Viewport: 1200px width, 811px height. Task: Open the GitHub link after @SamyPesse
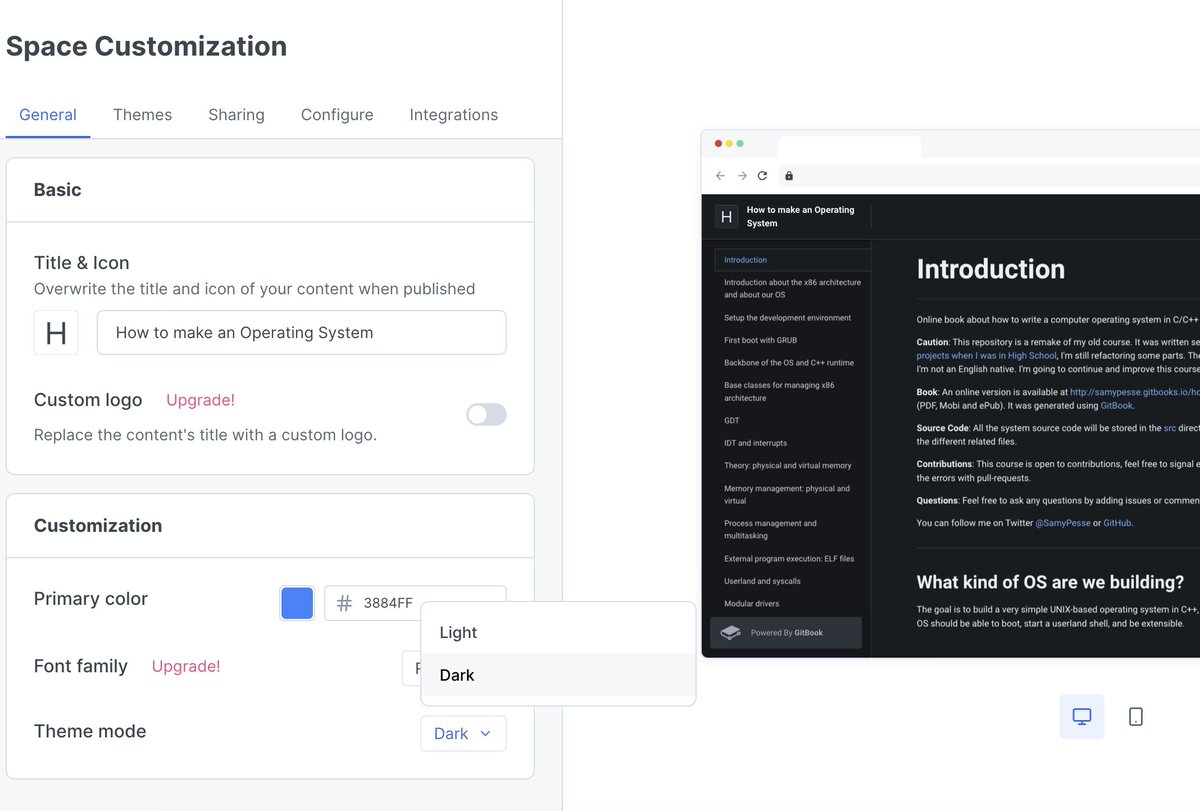click(x=1117, y=523)
